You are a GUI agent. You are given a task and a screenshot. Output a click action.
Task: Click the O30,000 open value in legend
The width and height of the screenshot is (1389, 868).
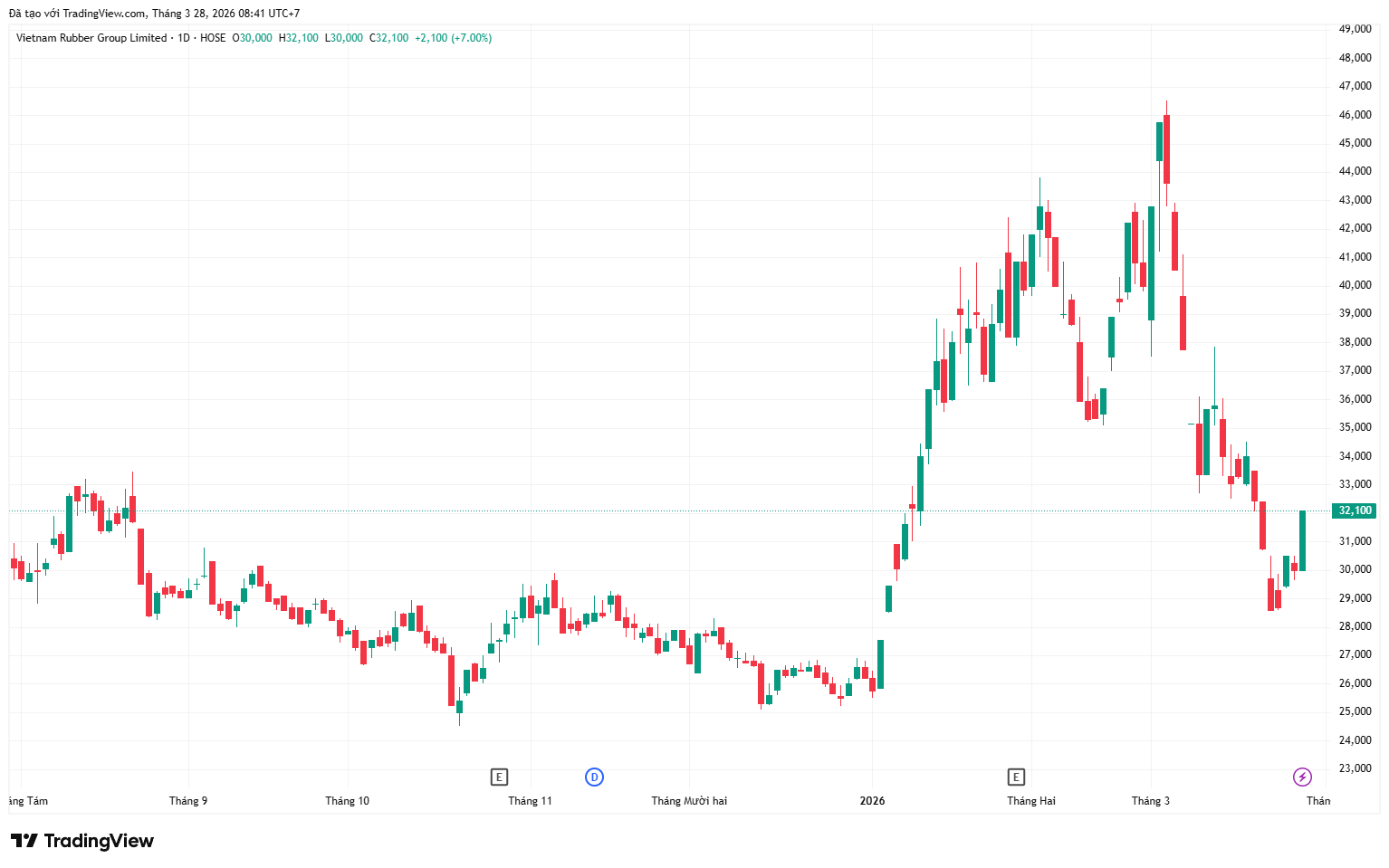pos(253,38)
